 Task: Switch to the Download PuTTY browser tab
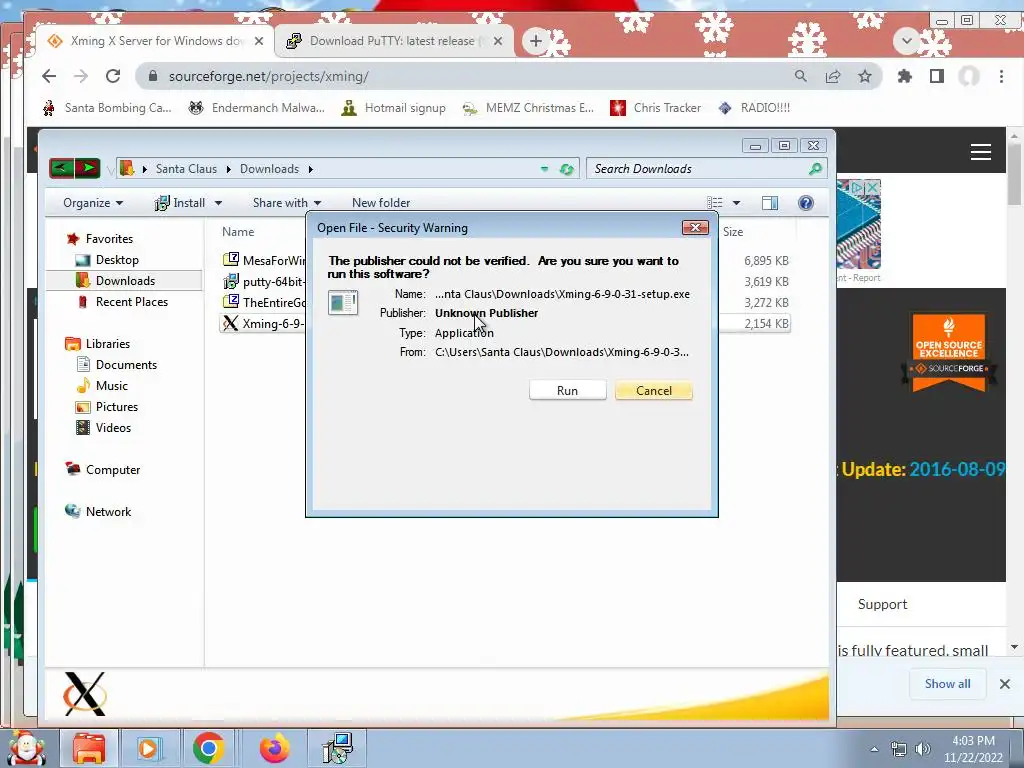coord(392,40)
